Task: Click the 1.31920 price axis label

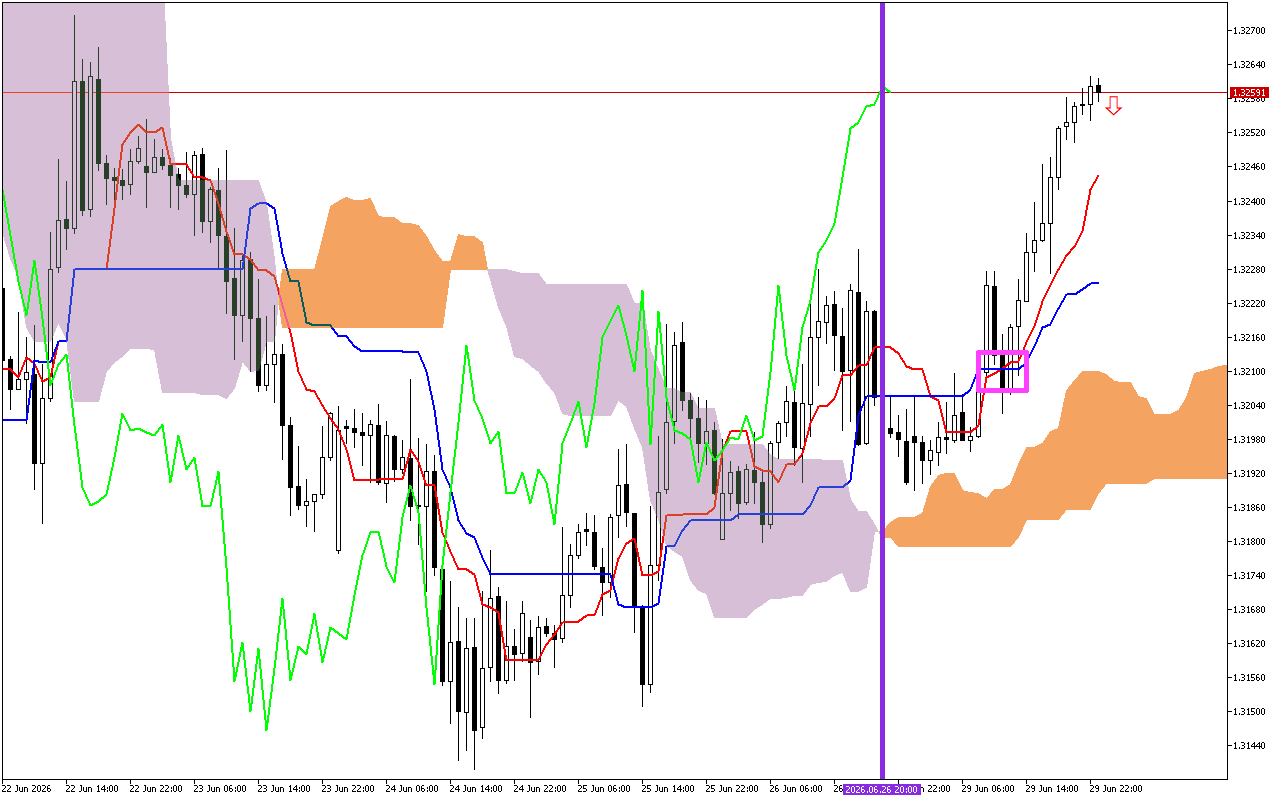Action: click(1248, 474)
